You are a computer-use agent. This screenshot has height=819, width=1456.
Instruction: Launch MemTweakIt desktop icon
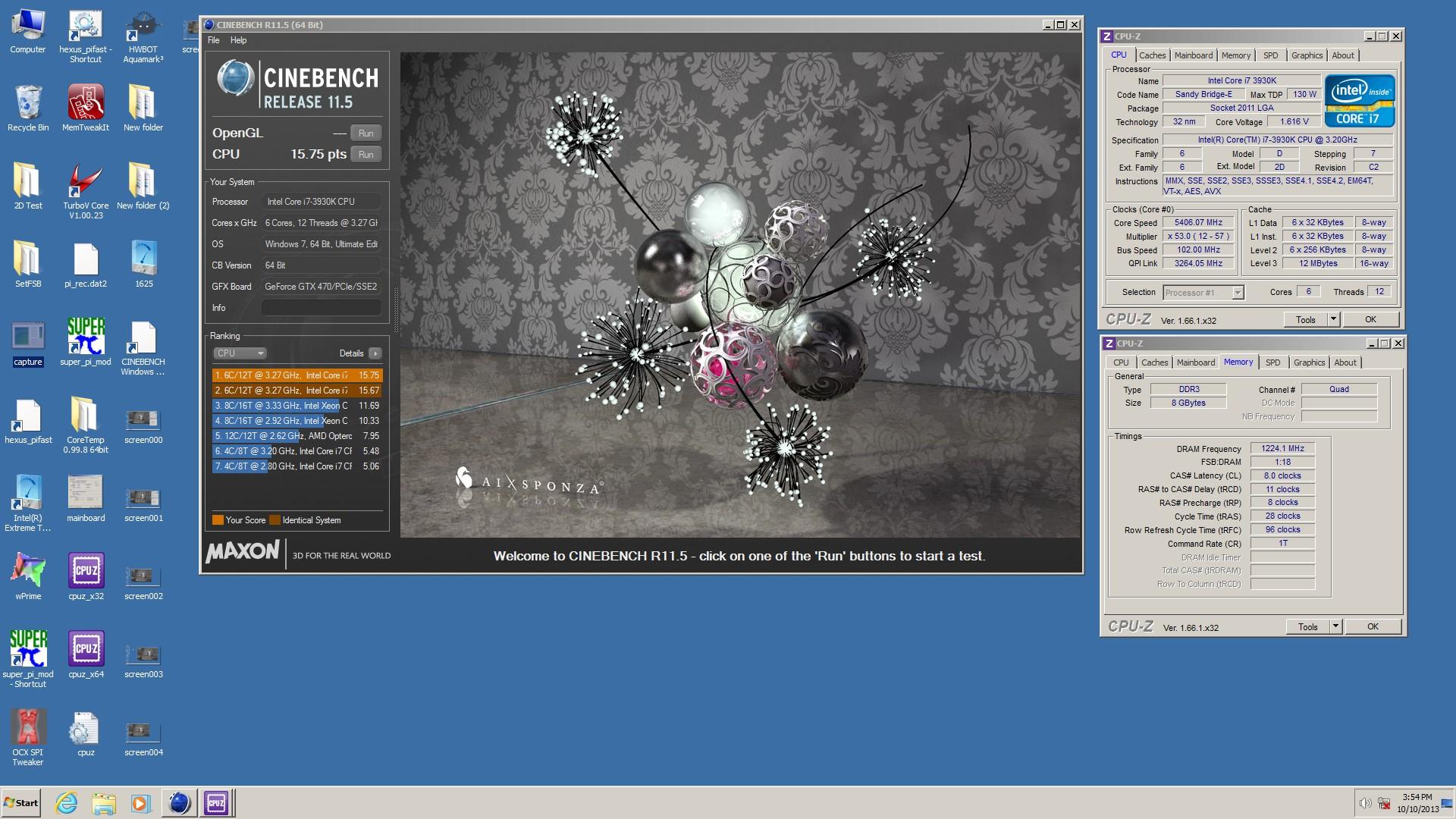tap(86, 108)
